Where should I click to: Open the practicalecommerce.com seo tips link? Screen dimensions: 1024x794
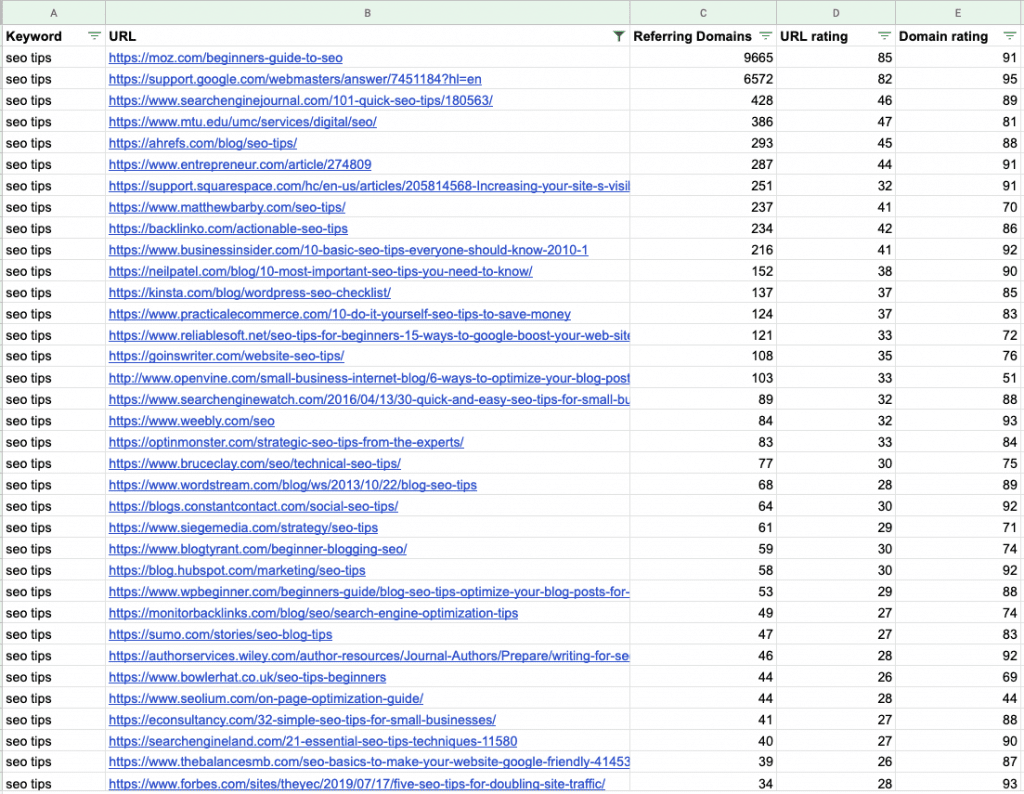(x=340, y=314)
